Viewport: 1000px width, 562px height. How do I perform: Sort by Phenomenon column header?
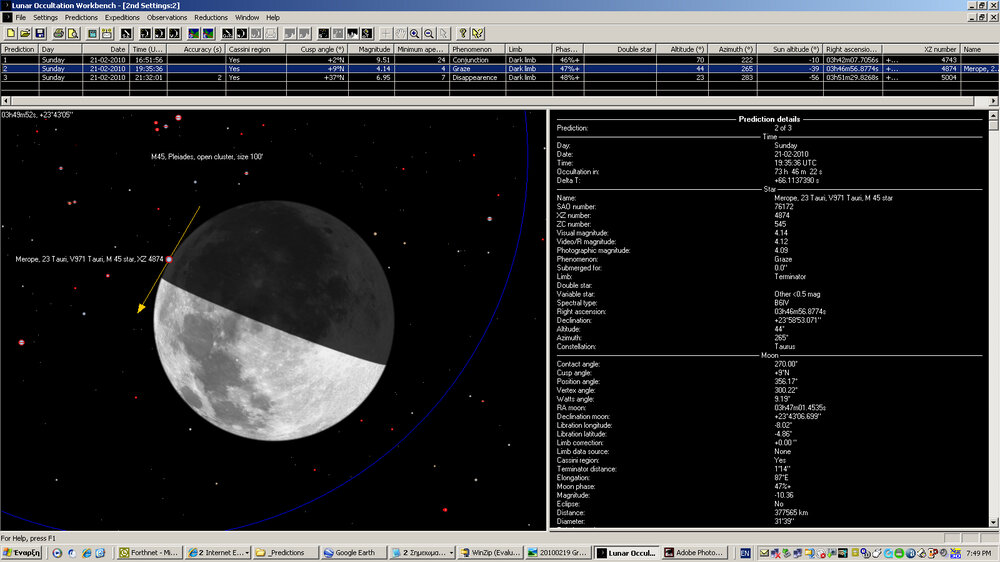pyautogui.click(x=471, y=49)
